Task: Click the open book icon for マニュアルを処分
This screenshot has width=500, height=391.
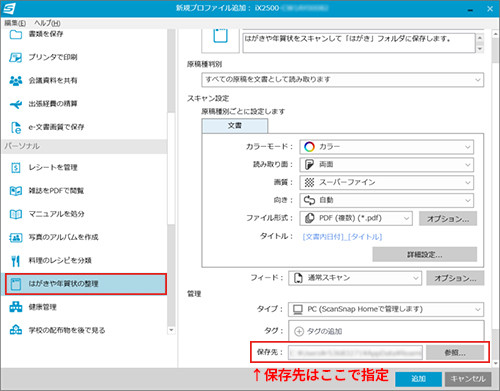Action: click(x=16, y=214)
